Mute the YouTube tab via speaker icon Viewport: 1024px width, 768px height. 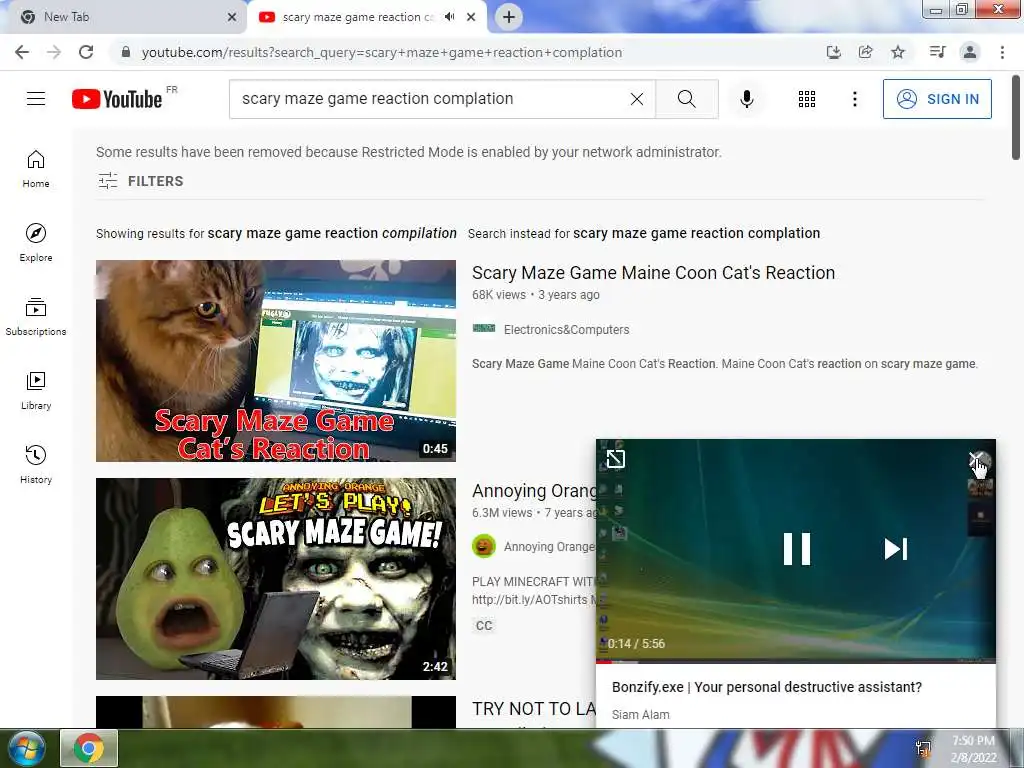(449, 17)
